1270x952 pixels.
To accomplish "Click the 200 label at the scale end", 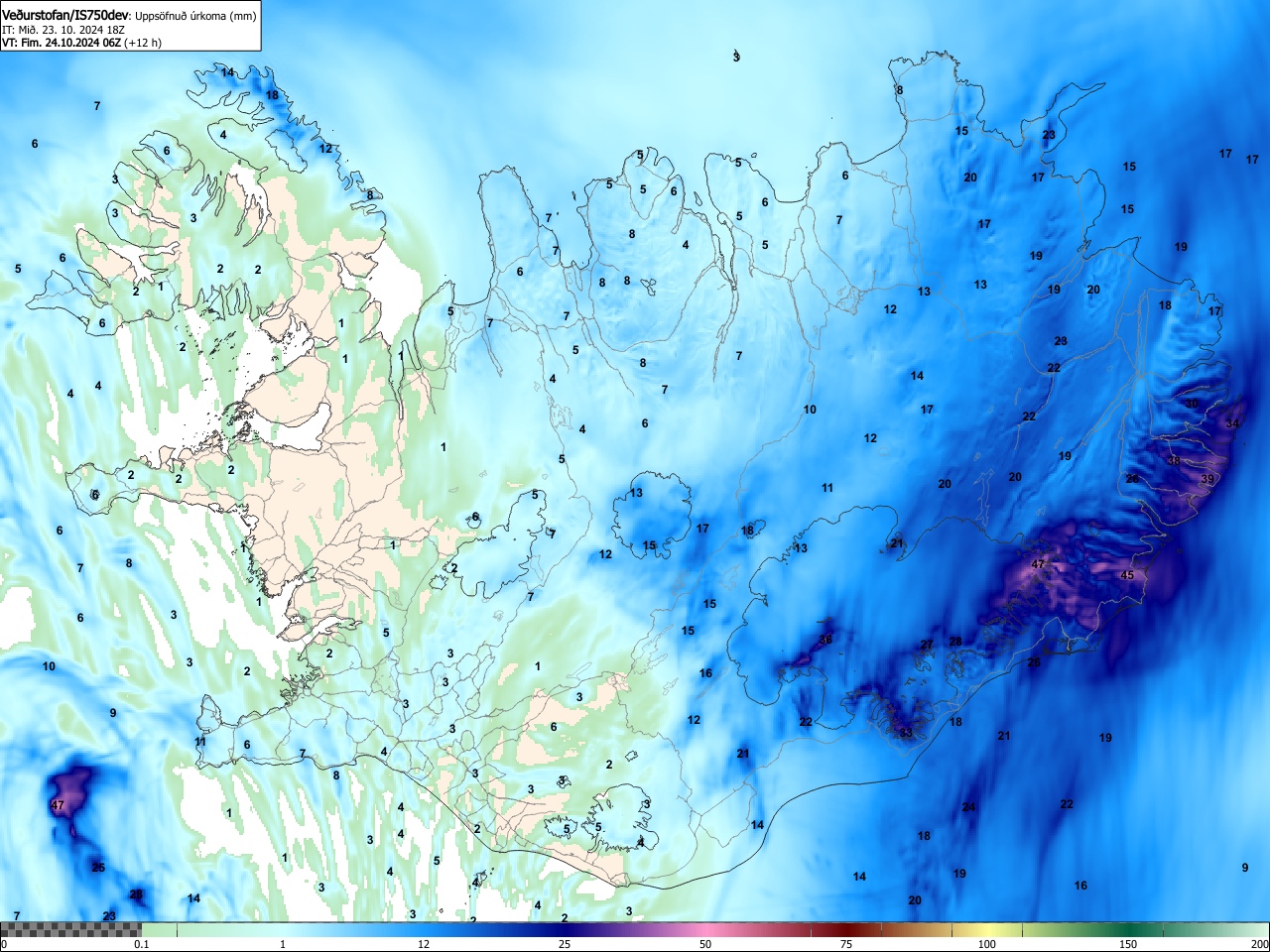I will click(x=1259, y=944).
